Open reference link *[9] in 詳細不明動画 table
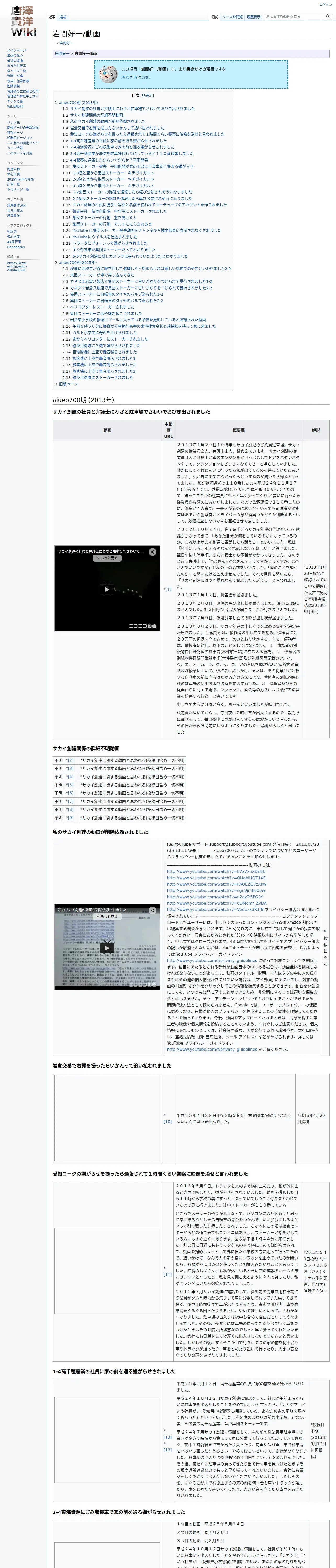Screen dimensions: 336x1568 tap(70, 817)
